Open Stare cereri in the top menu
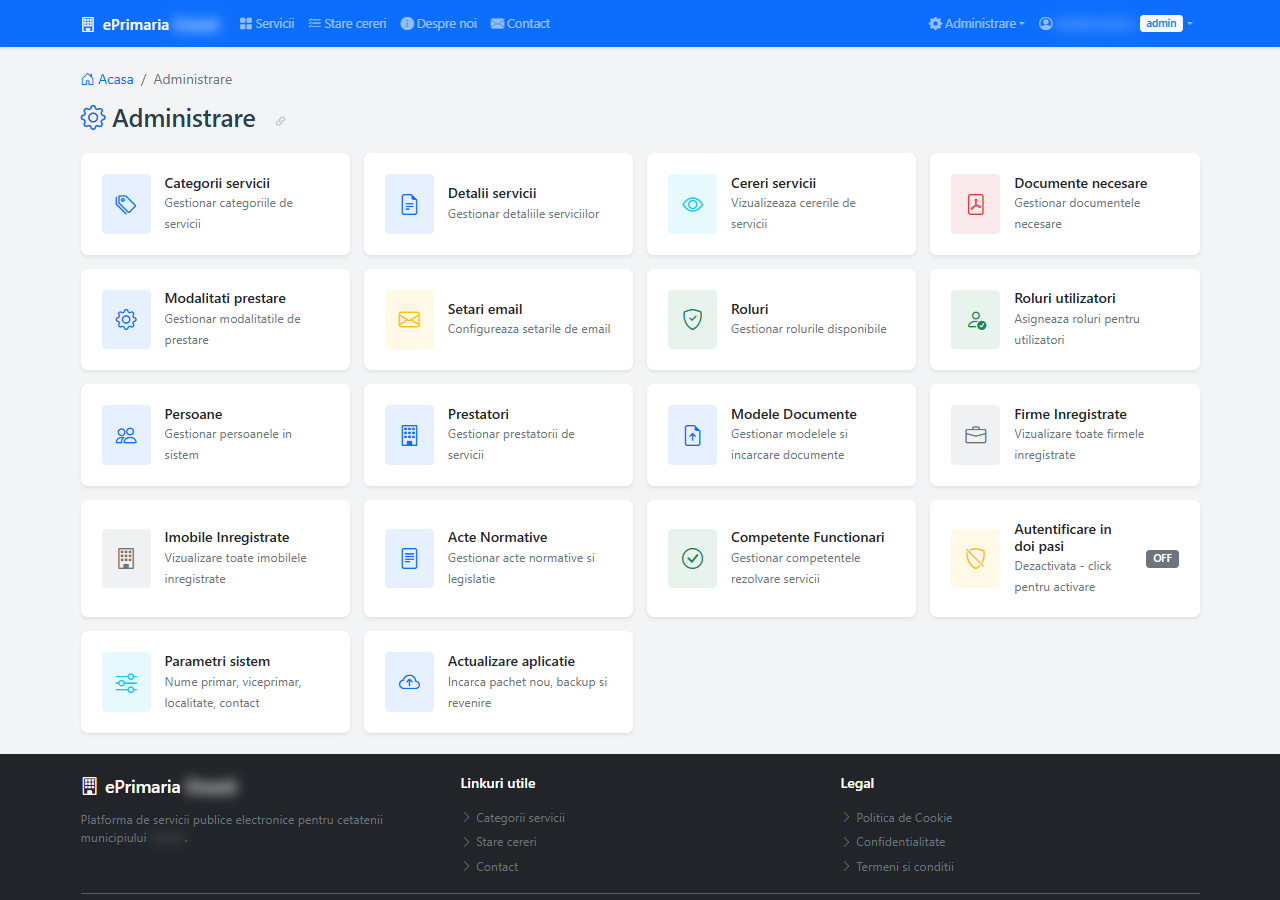 coord(347,23)
